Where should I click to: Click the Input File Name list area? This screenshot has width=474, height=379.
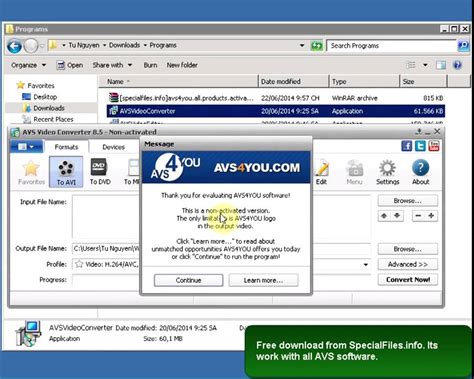click(221, 217)
